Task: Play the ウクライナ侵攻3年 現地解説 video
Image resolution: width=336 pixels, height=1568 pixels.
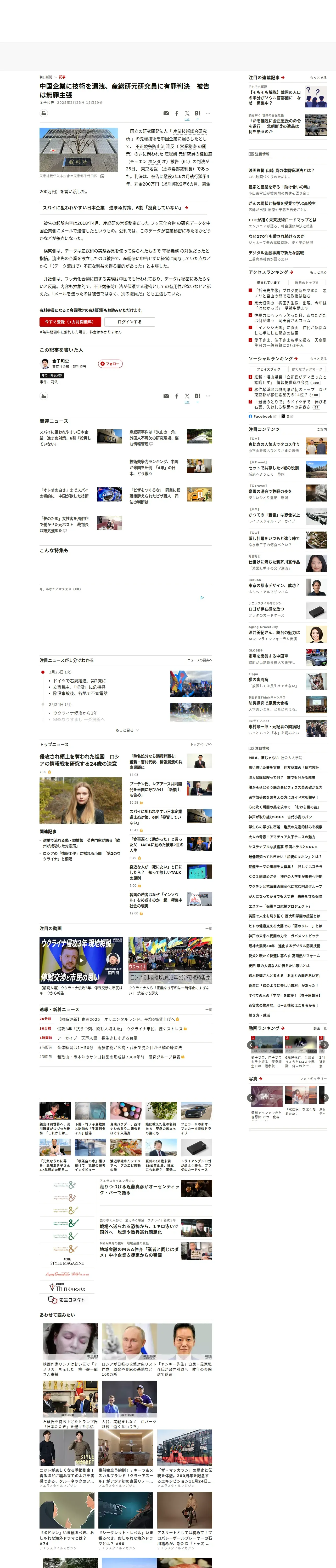Action: [81, 960]
